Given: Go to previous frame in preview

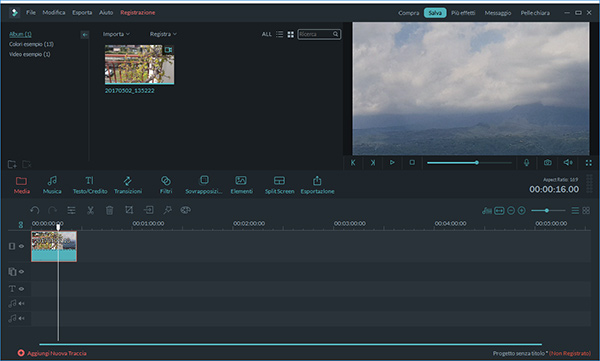Looking at the screenshot, I should tap(353, 163).
